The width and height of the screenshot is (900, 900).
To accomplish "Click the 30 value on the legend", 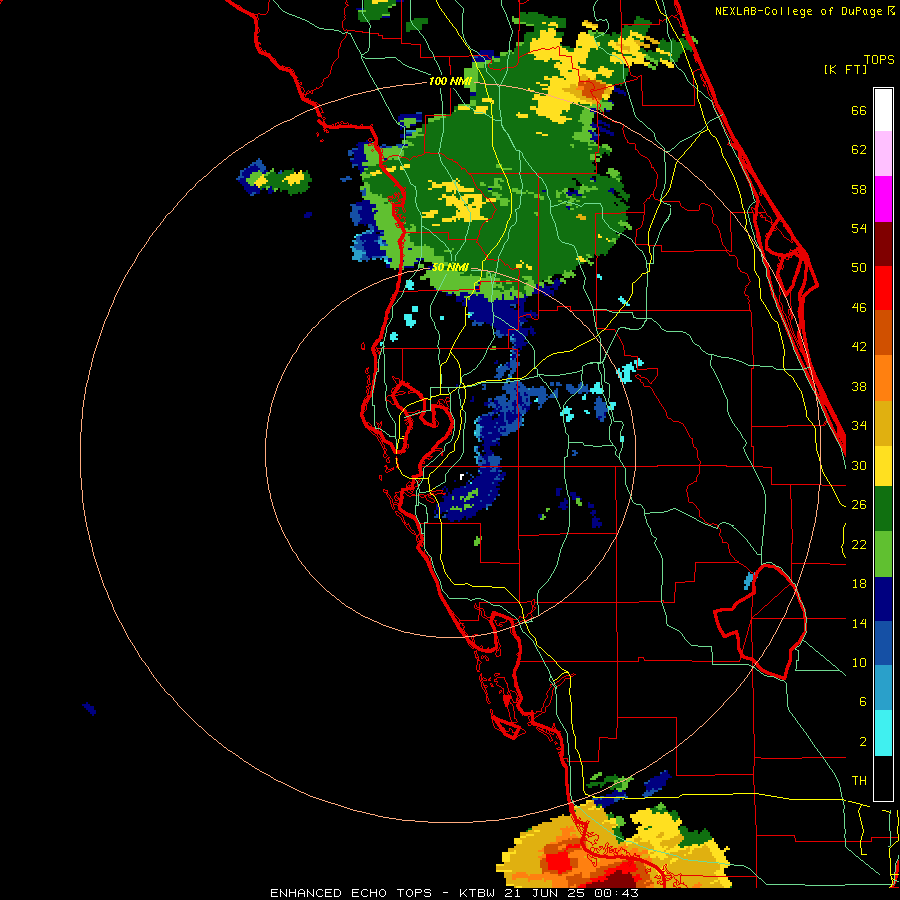I will tap(859, 465).
